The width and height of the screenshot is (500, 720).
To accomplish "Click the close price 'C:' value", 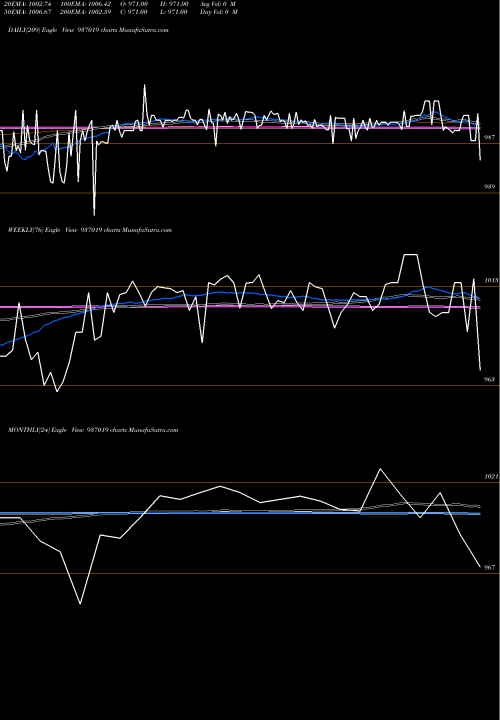I will [x=134, y=12].
